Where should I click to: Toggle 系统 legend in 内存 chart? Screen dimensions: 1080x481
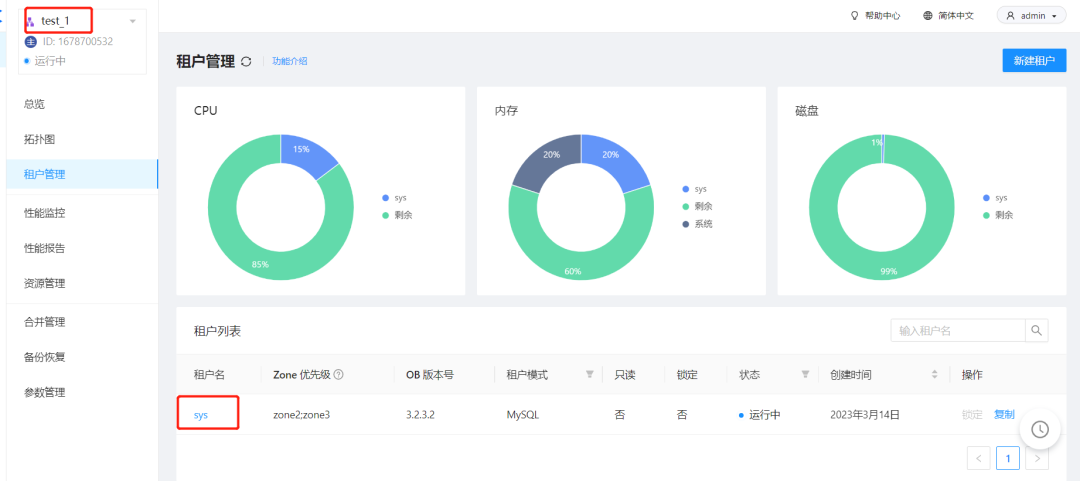(697, 224)
